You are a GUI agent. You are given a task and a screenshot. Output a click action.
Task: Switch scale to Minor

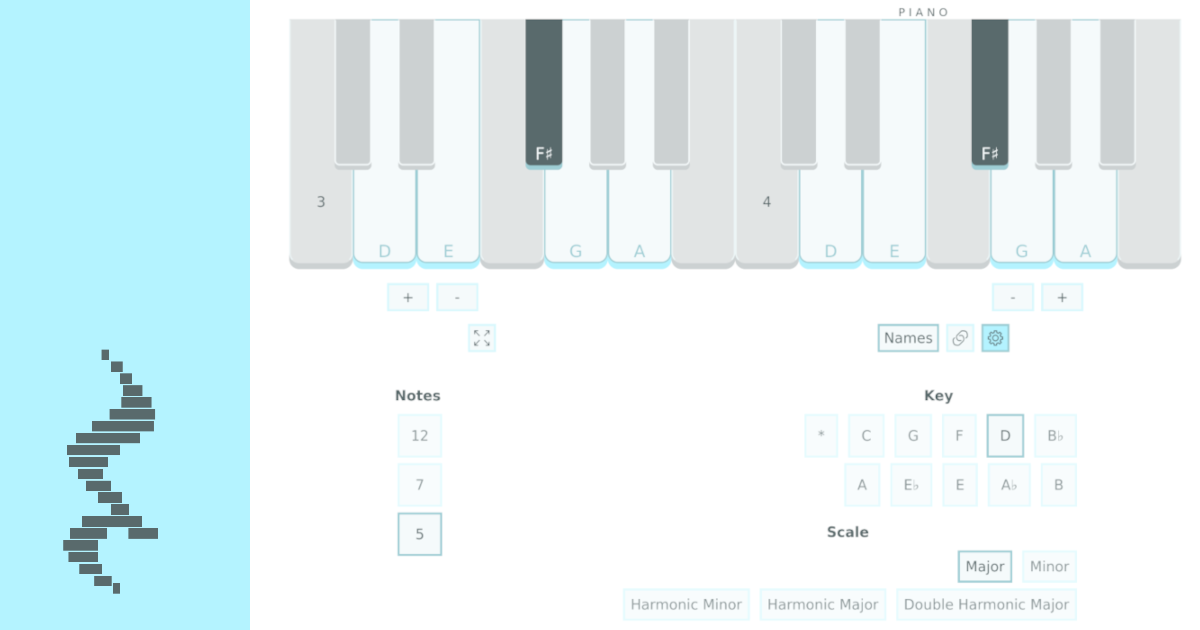coord(1049,566)
